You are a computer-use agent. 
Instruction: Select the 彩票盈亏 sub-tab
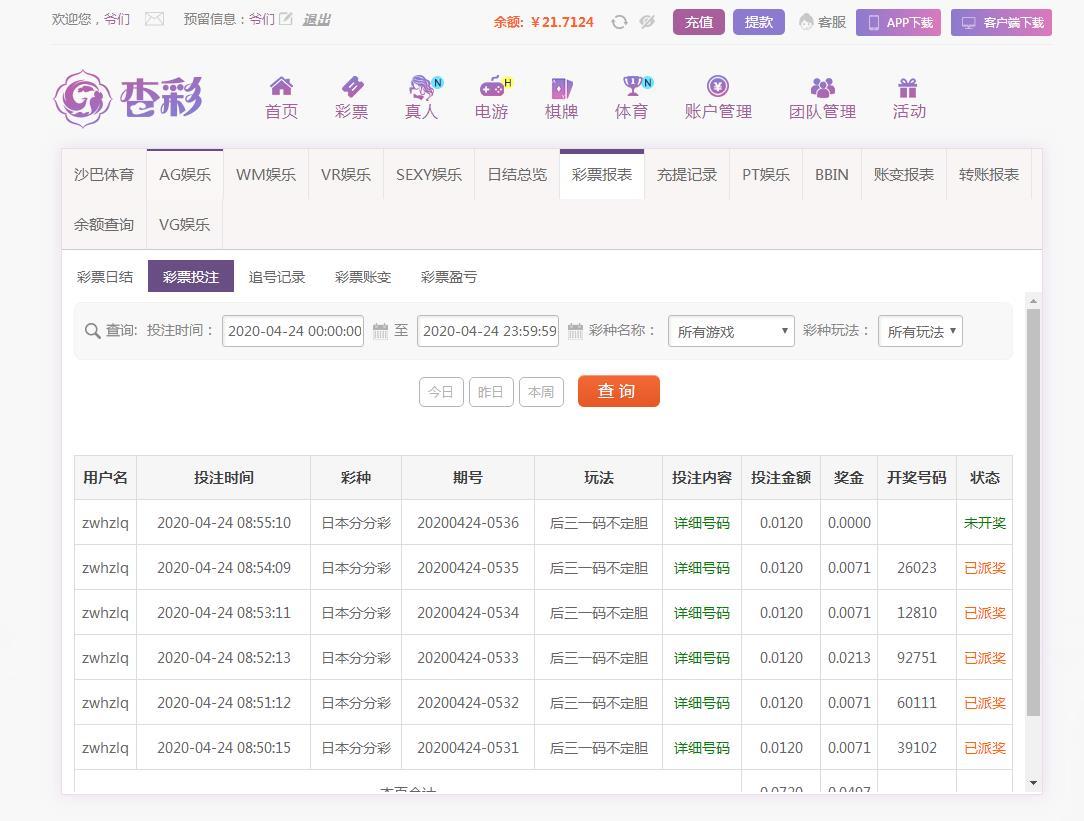pyautogui.click(x=449, y=277)
